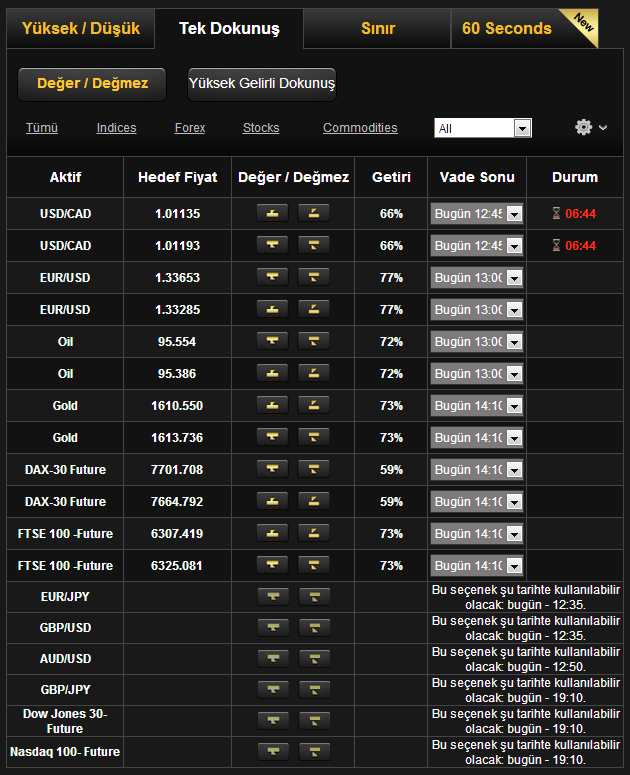The height and width of the screenshot is (775, 630).
Task: Filter by Forex link
Action: [190, 128]
